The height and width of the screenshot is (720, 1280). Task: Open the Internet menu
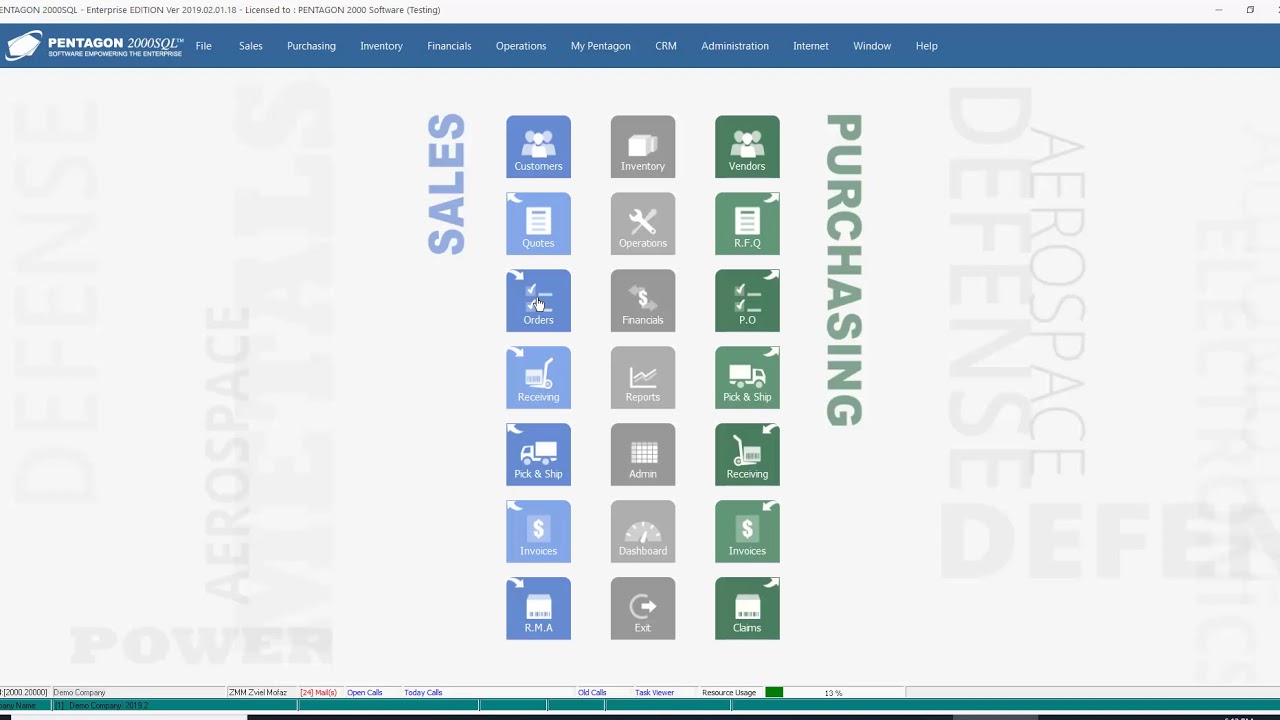811,46
